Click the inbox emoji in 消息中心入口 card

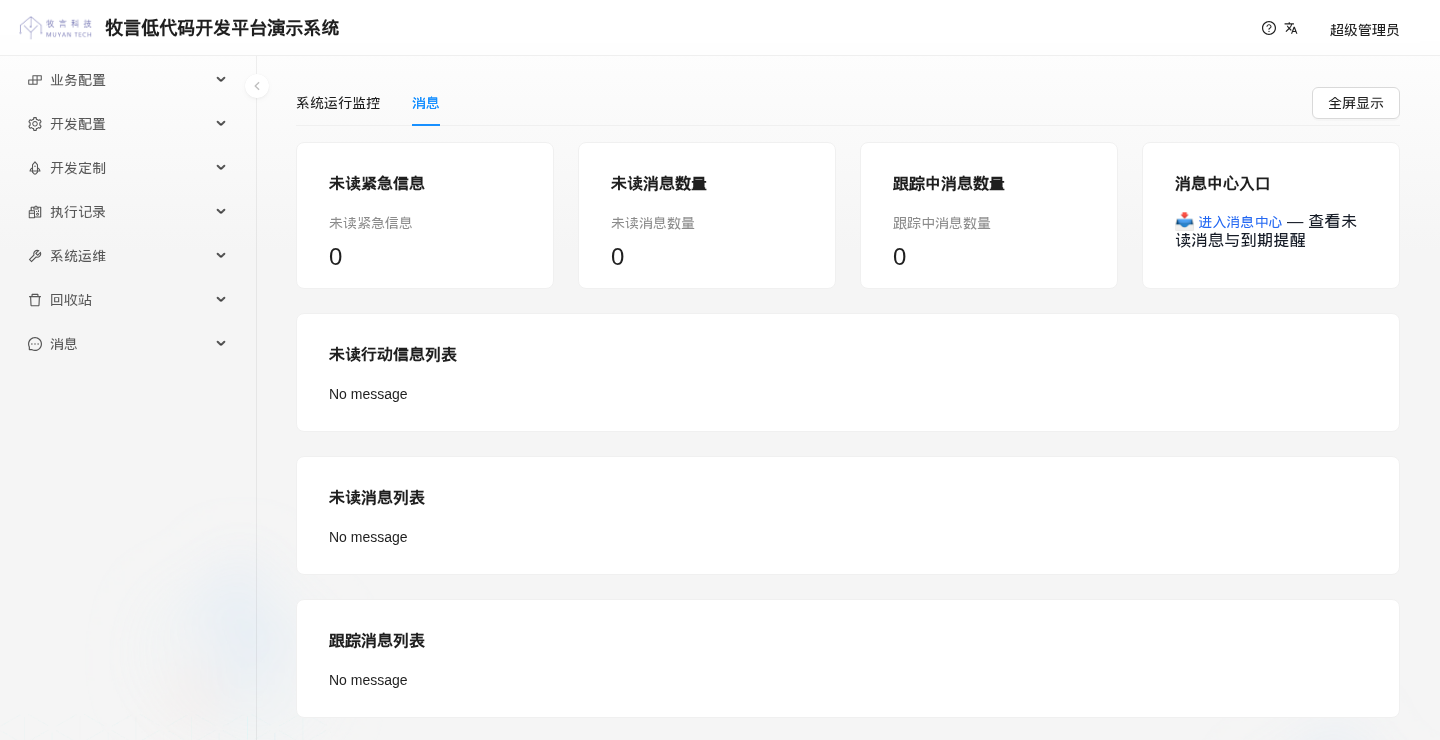(1184, 221)
